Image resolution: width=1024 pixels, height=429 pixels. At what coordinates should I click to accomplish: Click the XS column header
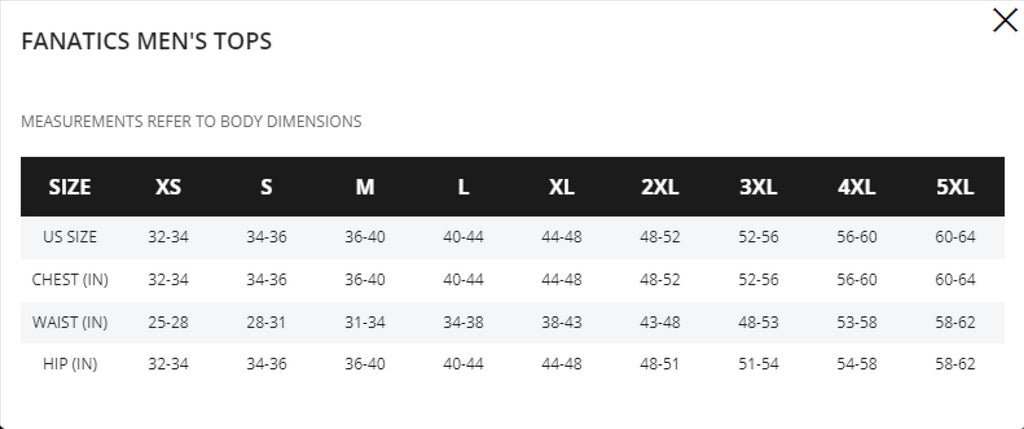point(168,187)
